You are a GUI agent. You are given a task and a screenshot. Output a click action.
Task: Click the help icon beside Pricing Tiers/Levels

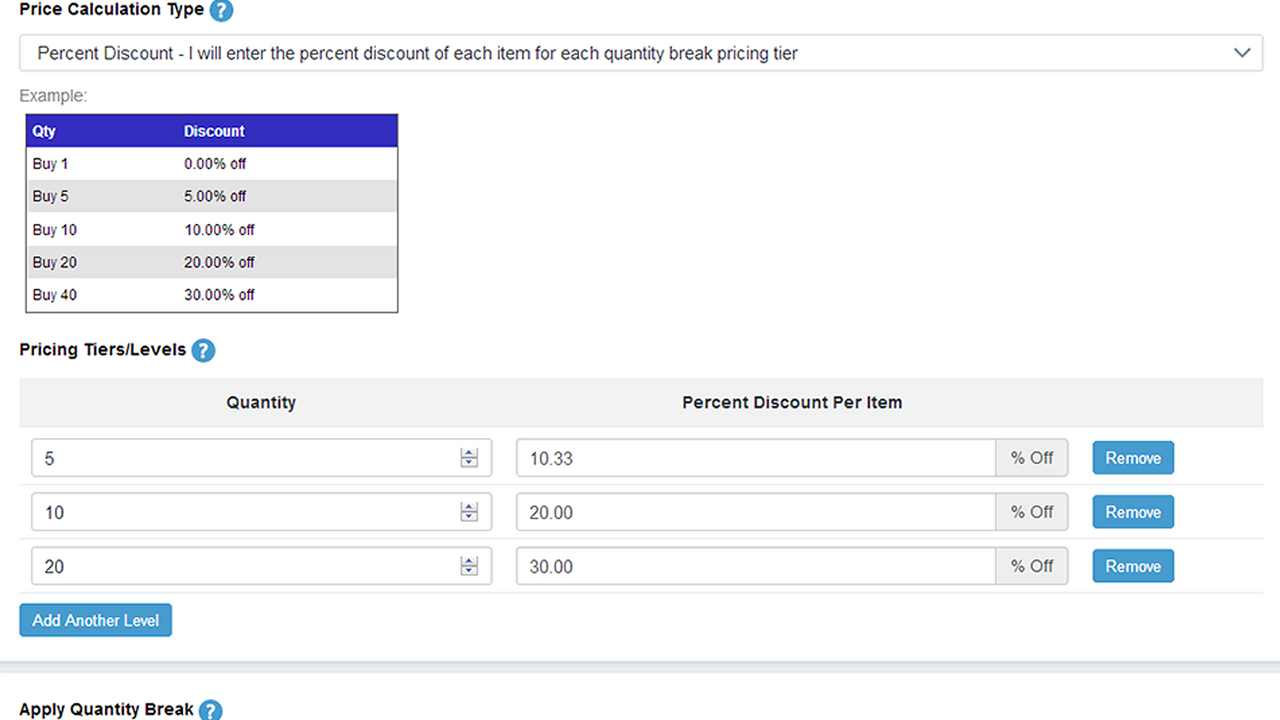point(203,350)
